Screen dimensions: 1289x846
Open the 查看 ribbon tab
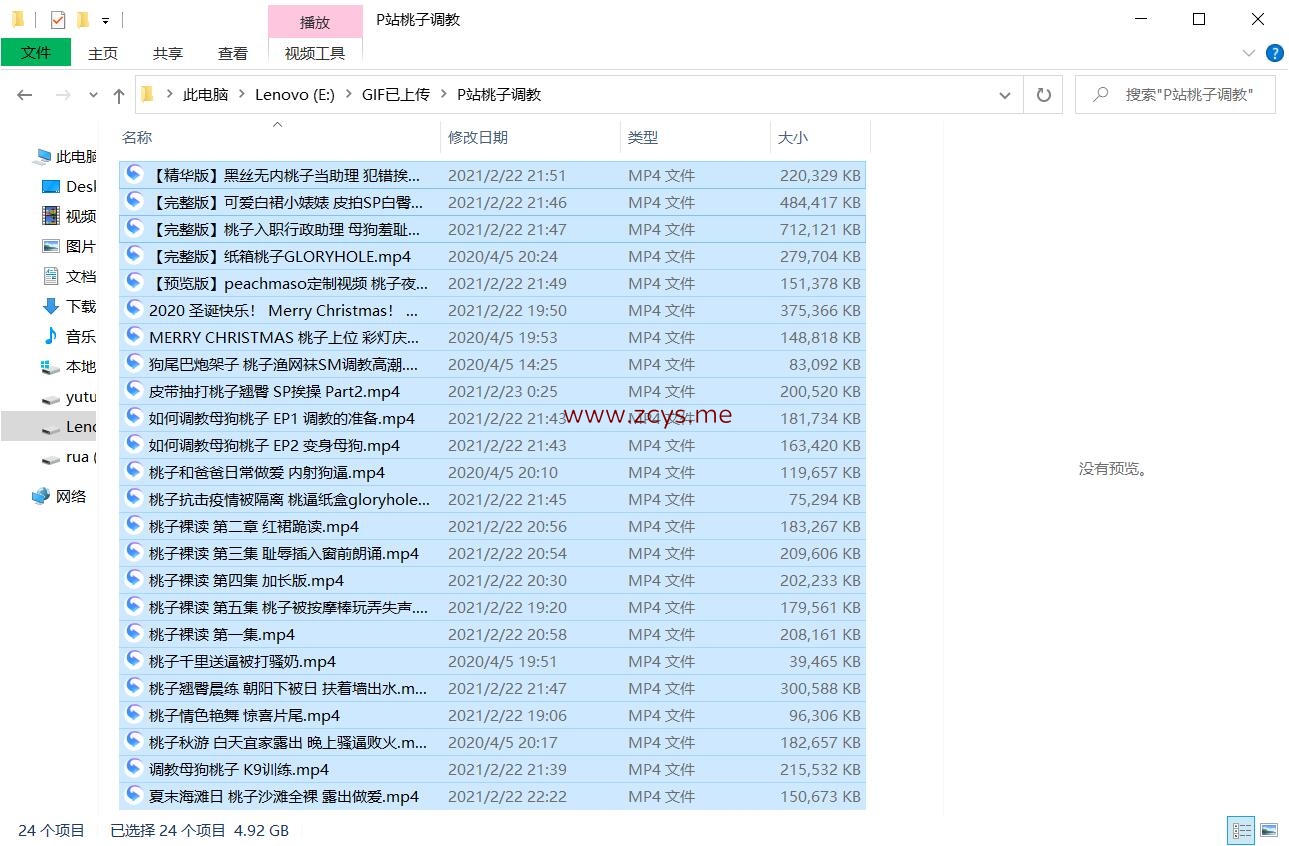(232, 53)
